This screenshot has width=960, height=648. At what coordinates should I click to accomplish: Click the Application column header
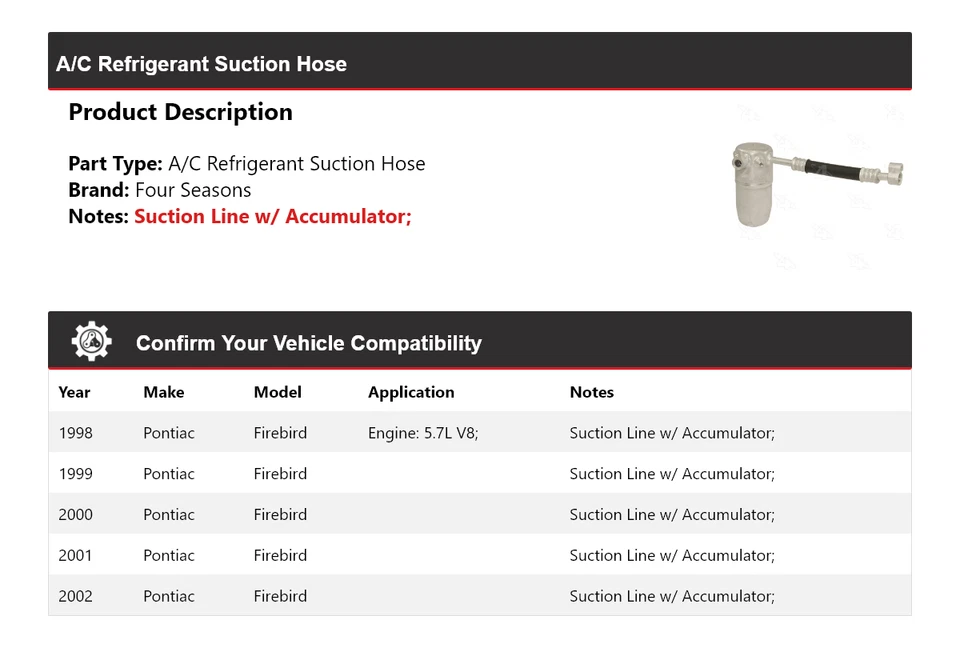pyautogui.click(x=411, y=392)
